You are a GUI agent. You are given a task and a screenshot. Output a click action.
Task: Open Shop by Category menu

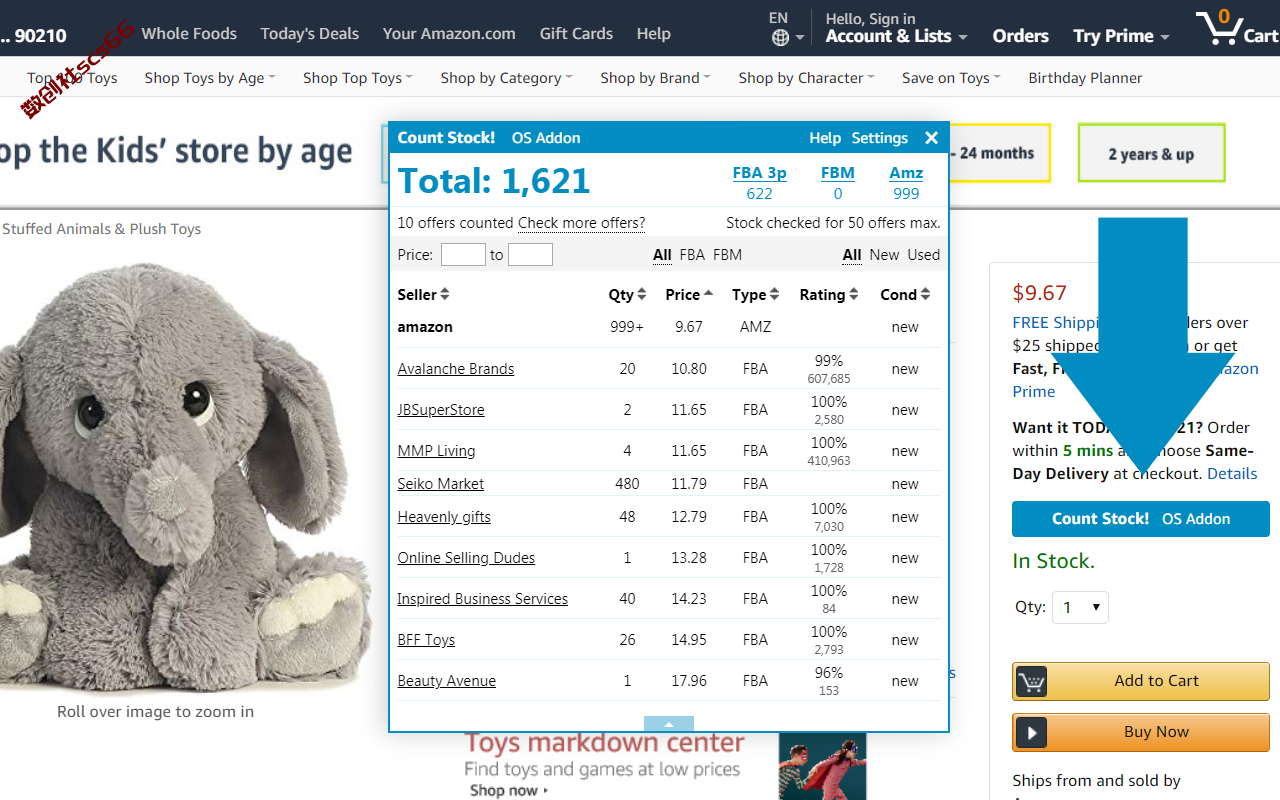coord(506,78)
